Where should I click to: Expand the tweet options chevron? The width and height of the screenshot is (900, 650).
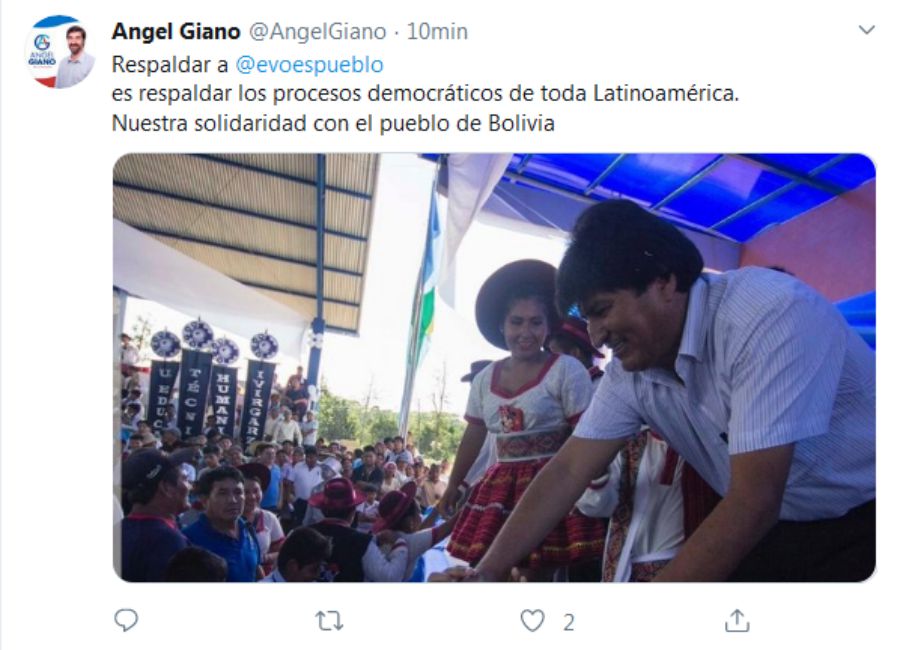point(866,30)
